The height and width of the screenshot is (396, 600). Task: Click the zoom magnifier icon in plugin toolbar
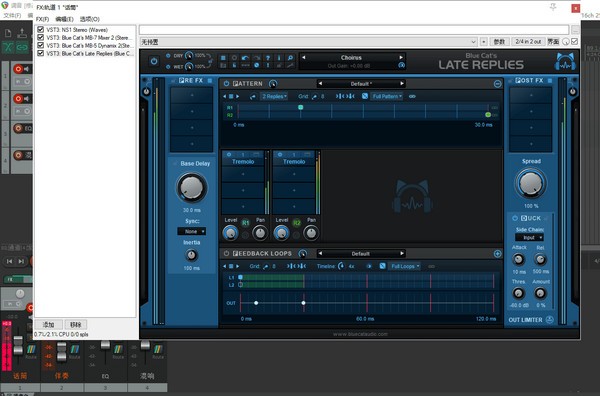[x=290, y=58]
